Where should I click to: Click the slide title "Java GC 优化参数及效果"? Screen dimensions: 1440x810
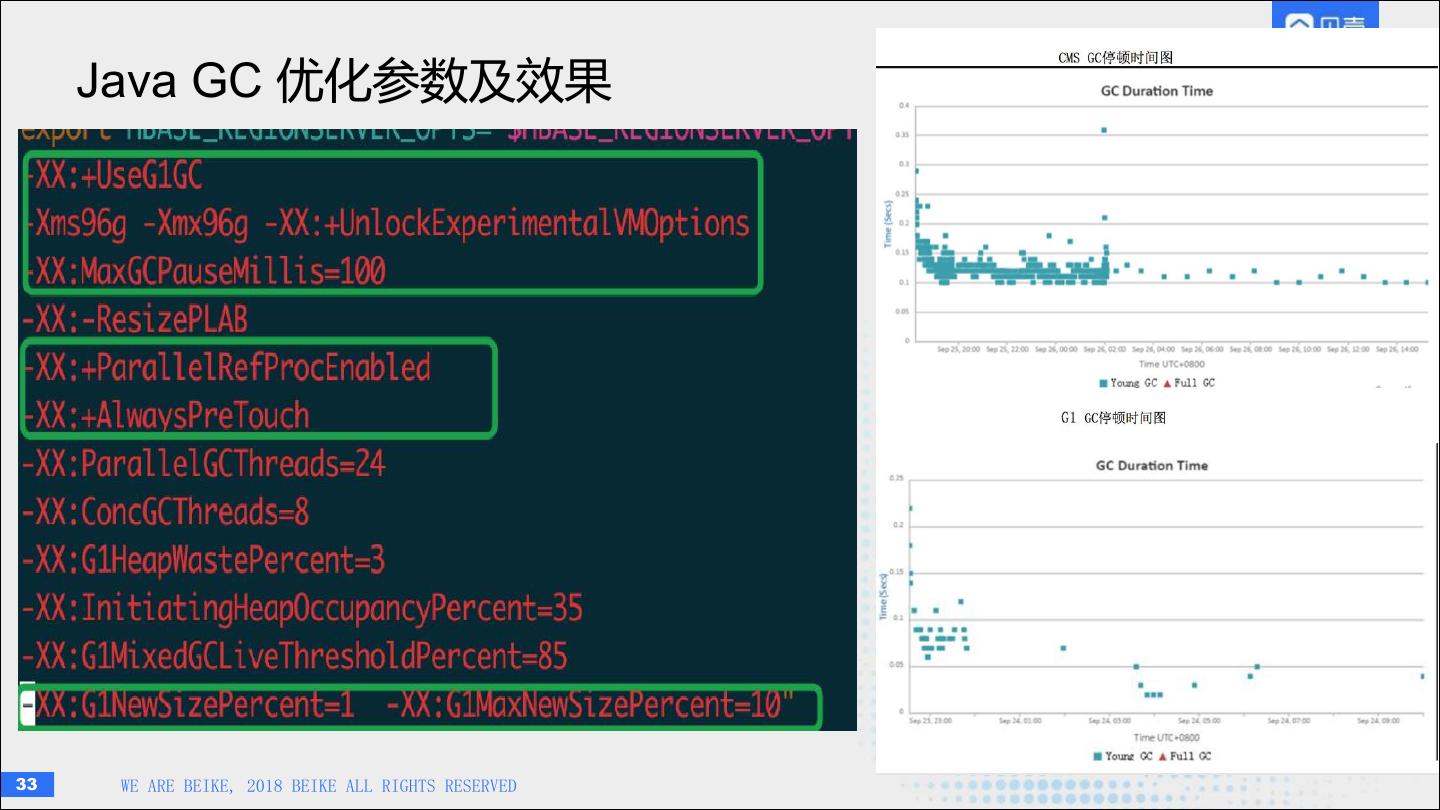click(344, 82)
